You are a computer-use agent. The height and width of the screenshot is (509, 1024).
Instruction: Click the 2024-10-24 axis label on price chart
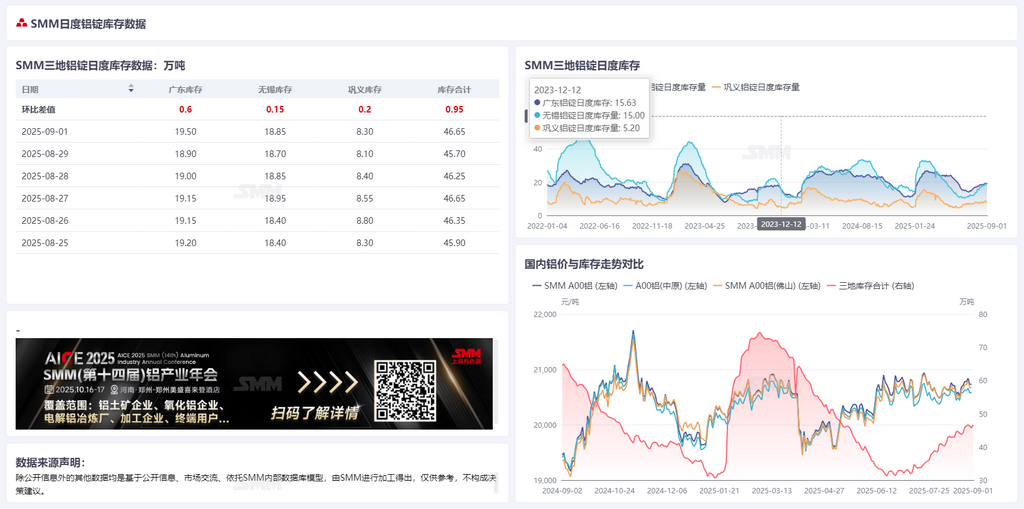tap(615, 489)
